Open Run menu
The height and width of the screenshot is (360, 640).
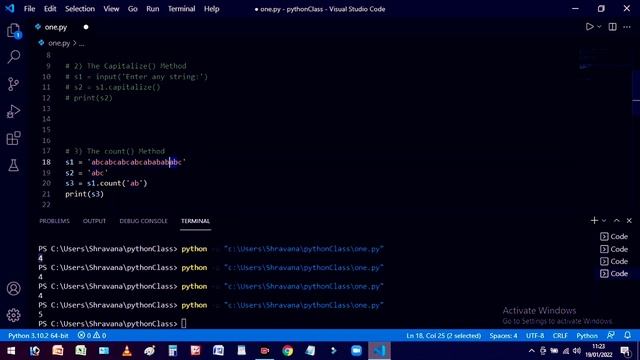click(x=153, y=9)
